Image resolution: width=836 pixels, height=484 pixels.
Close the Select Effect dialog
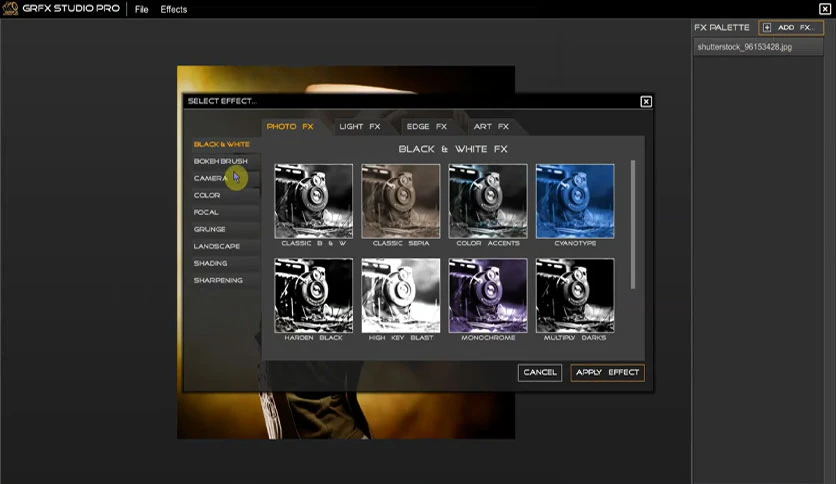tap(646, 101)
